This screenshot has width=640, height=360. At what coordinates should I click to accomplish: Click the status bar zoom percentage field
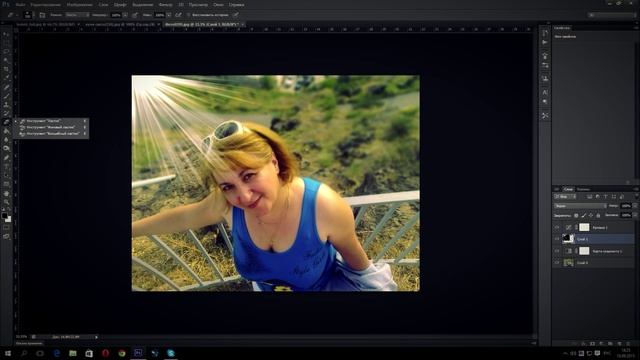(22, 337)
